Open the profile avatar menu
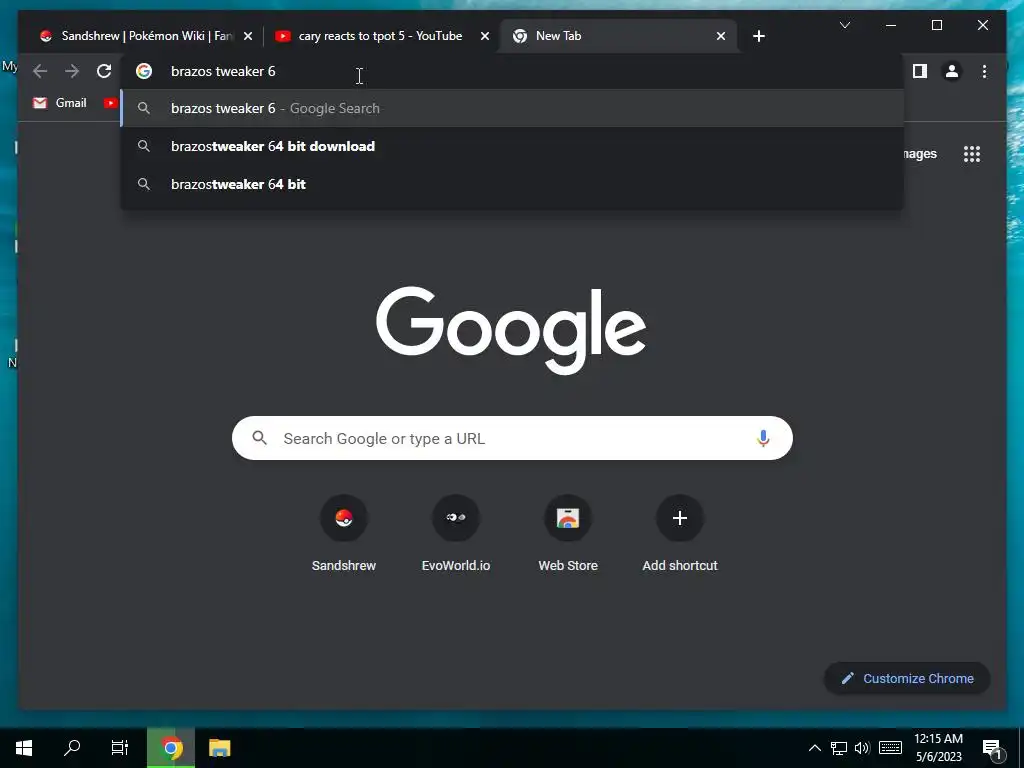This screenshot has height=768, width=1024. (x=952, y=71)
